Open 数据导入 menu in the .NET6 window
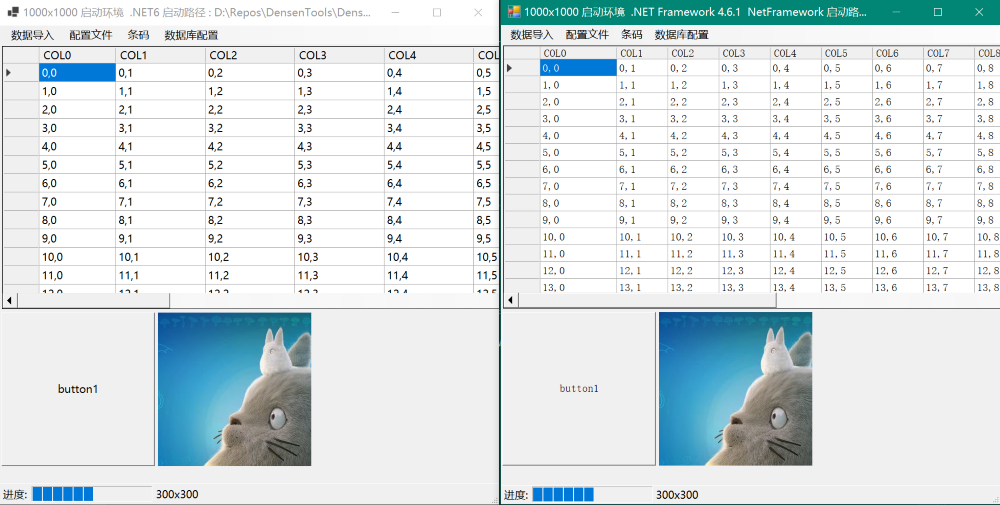 pos(33,35)
